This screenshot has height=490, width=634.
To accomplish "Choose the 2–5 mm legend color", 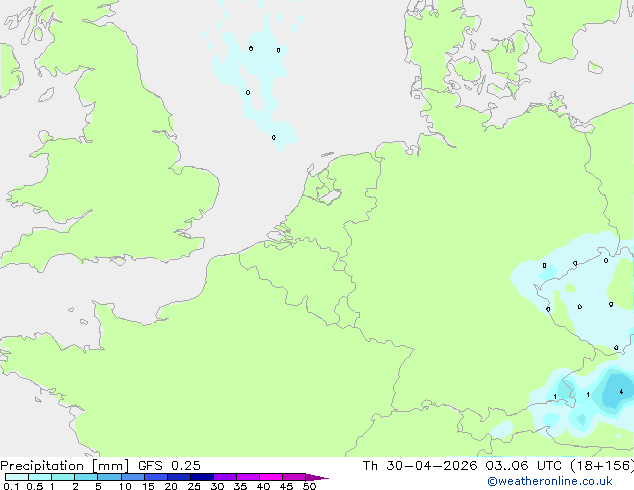I will [x=86, y=477].
